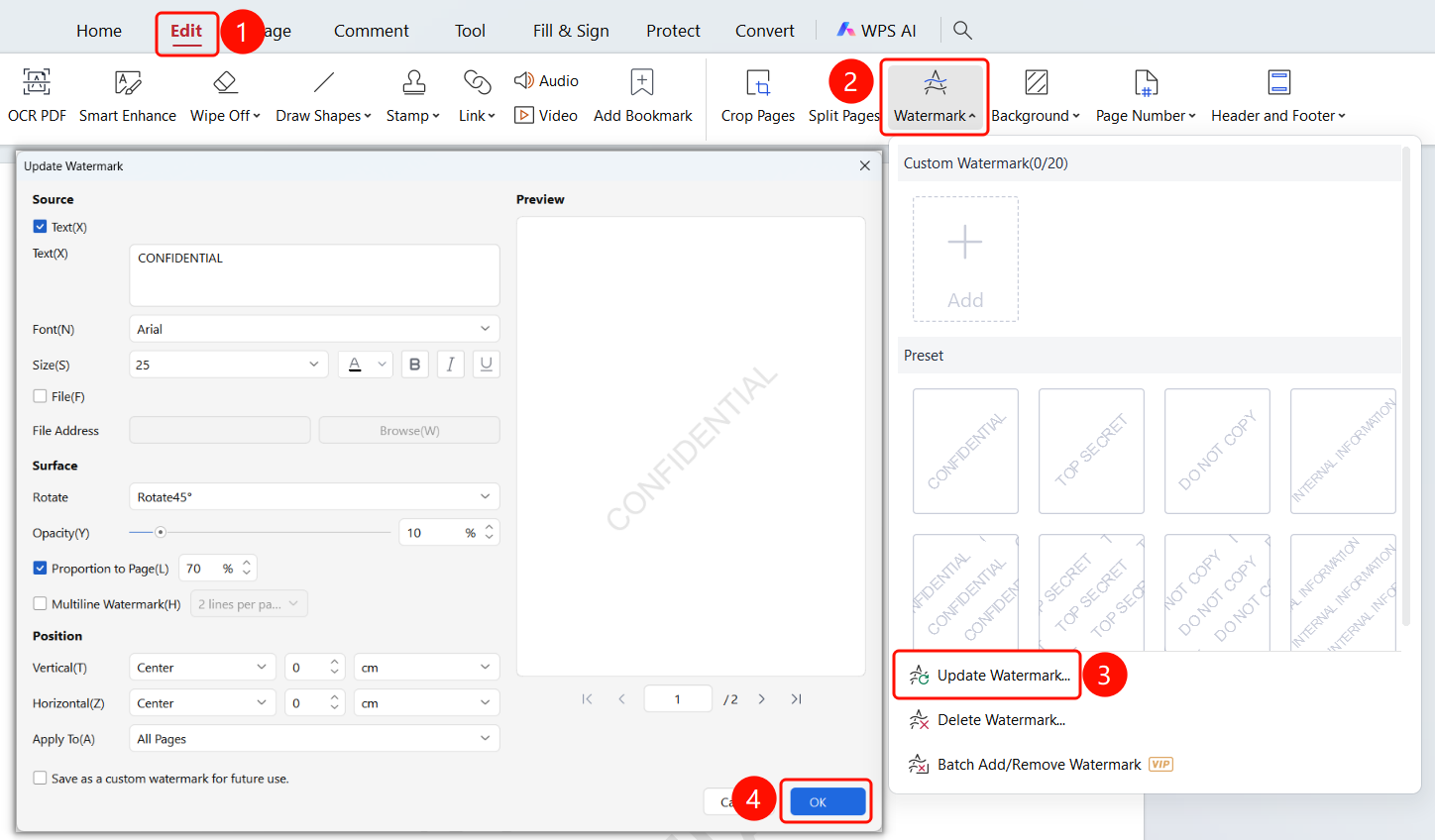Open the Wipe Off tool
The height and width of the screenshot is (840, 1435).
(x=225, y=97)
